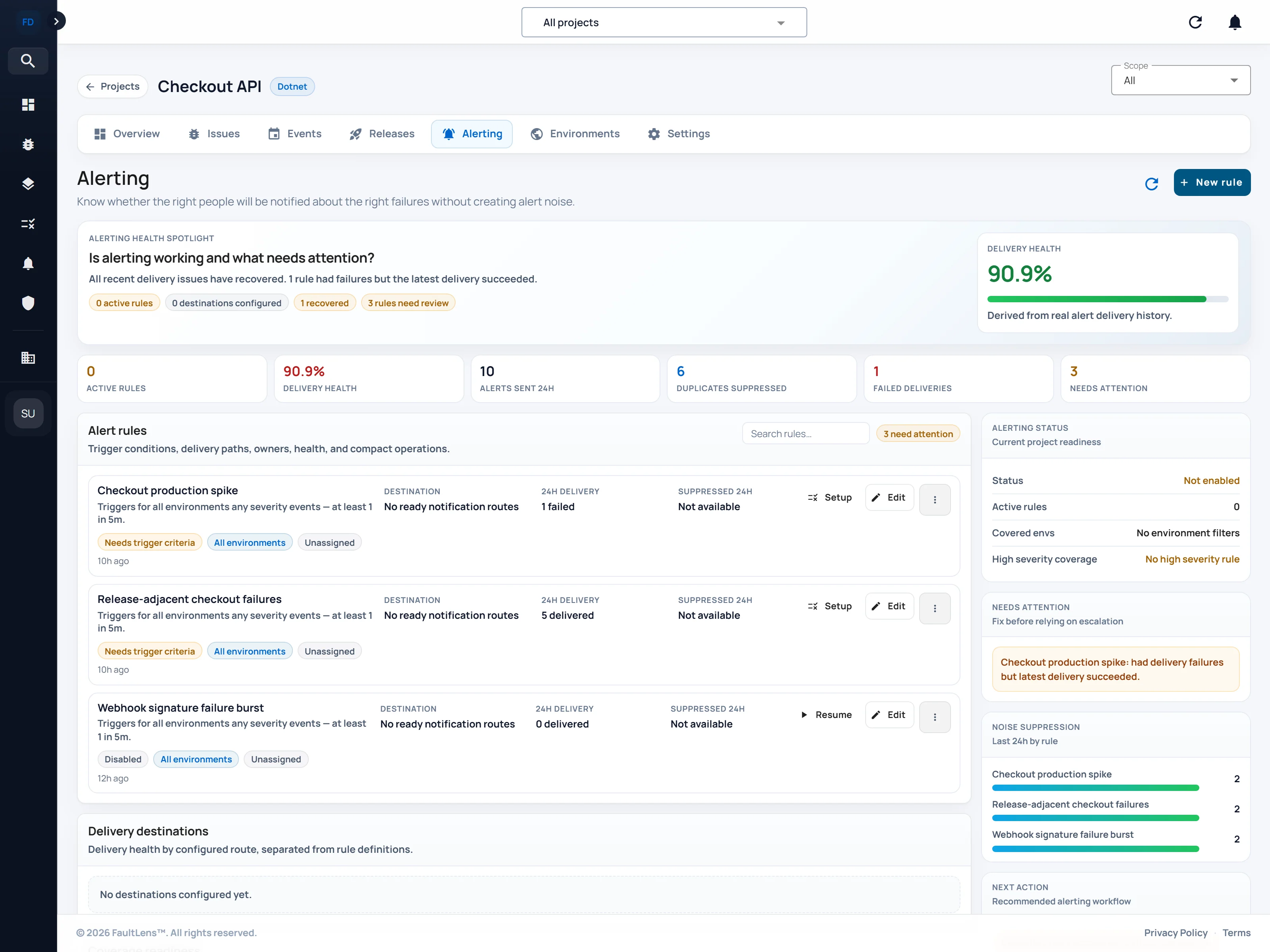Switch to the Settings tab
Image resolution: width=1270 pixels, height=952 pixels.
coord(679,134)
